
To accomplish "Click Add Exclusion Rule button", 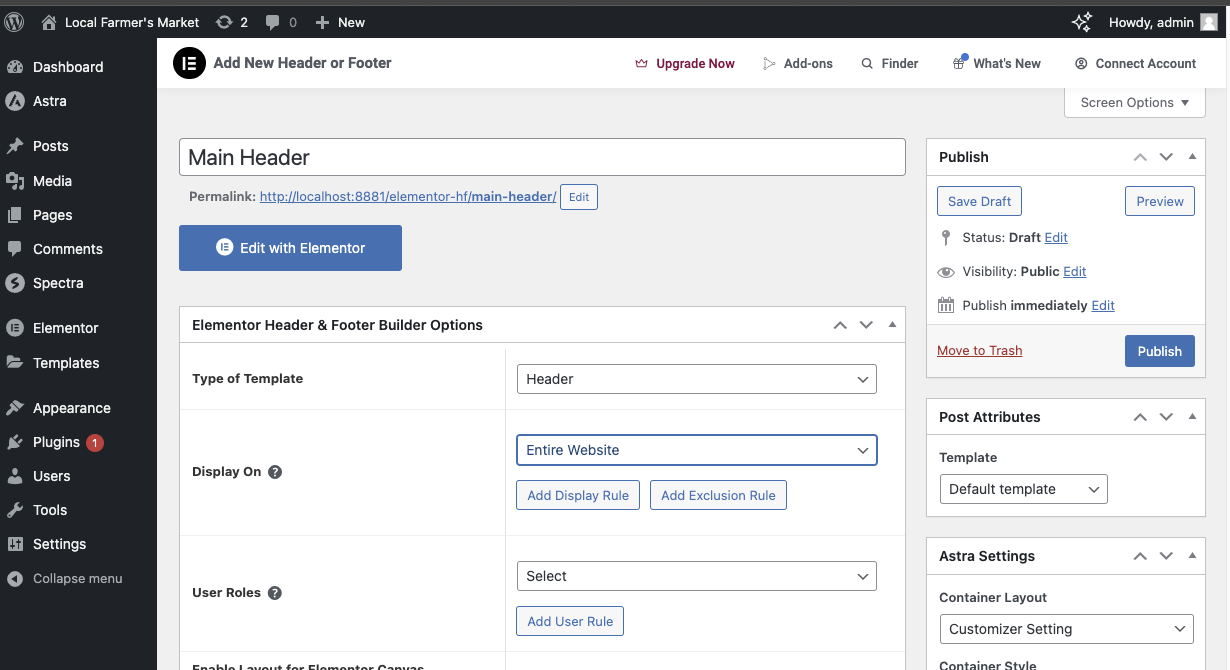I will (x=718, y=495).
